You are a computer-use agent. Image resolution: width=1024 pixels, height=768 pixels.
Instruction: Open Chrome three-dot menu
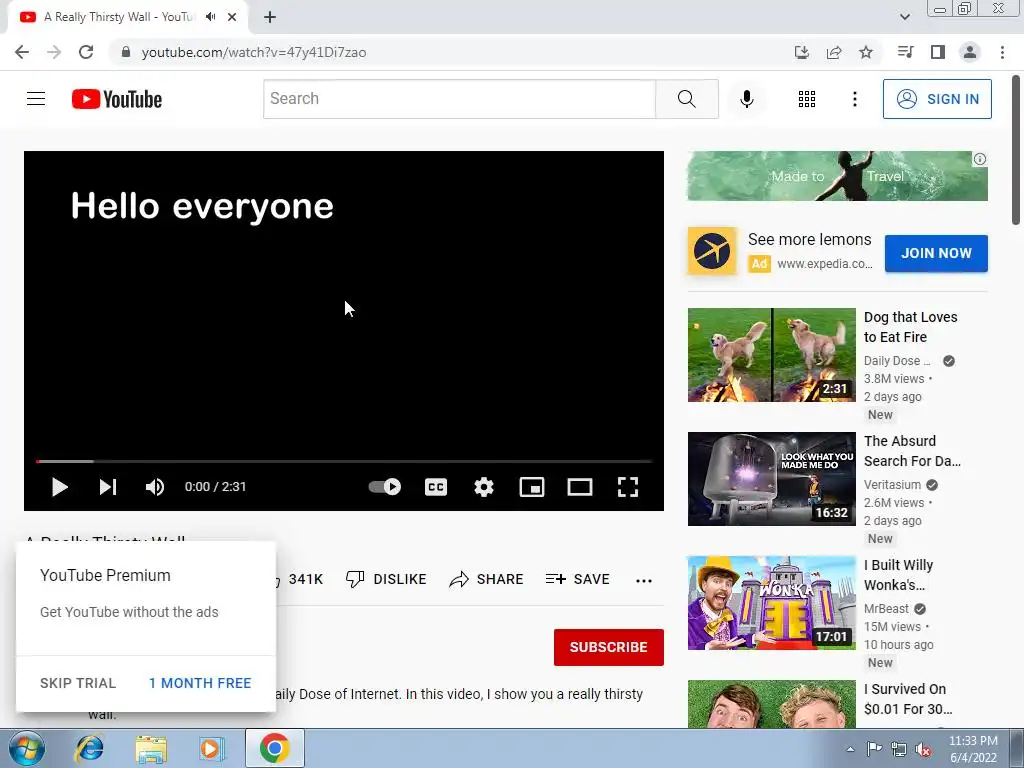[1002, 52]
